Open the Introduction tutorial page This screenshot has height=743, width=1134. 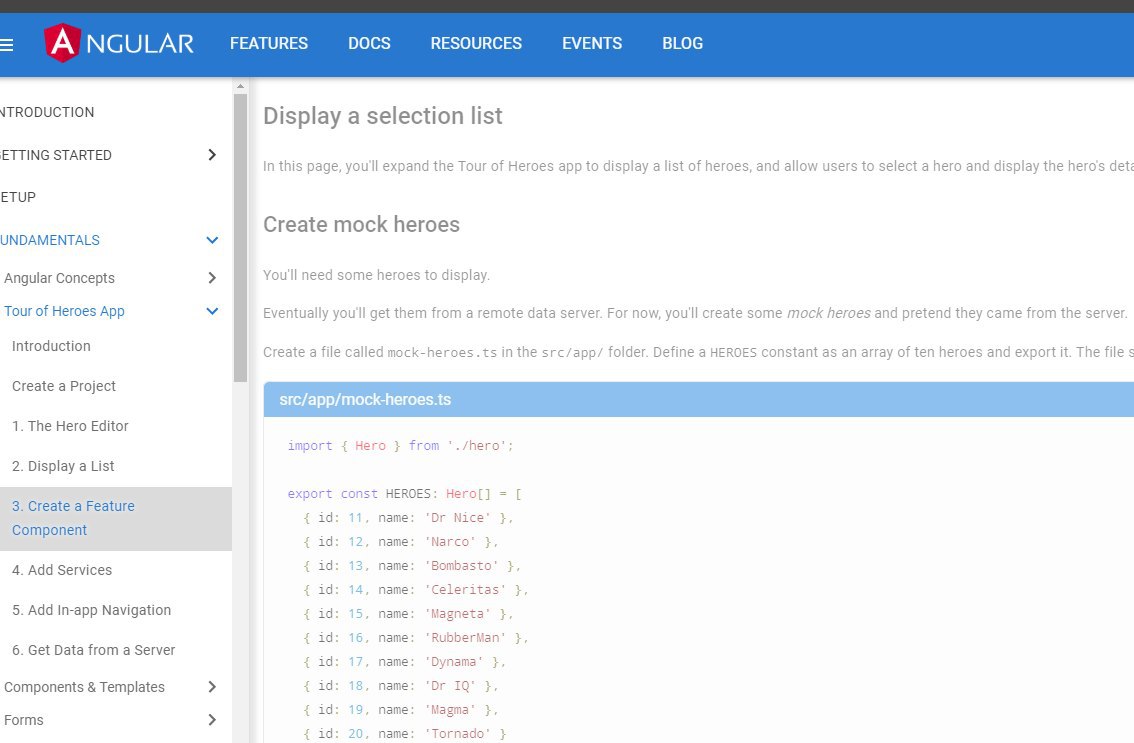pyautogui.click(x=51, y=346)
